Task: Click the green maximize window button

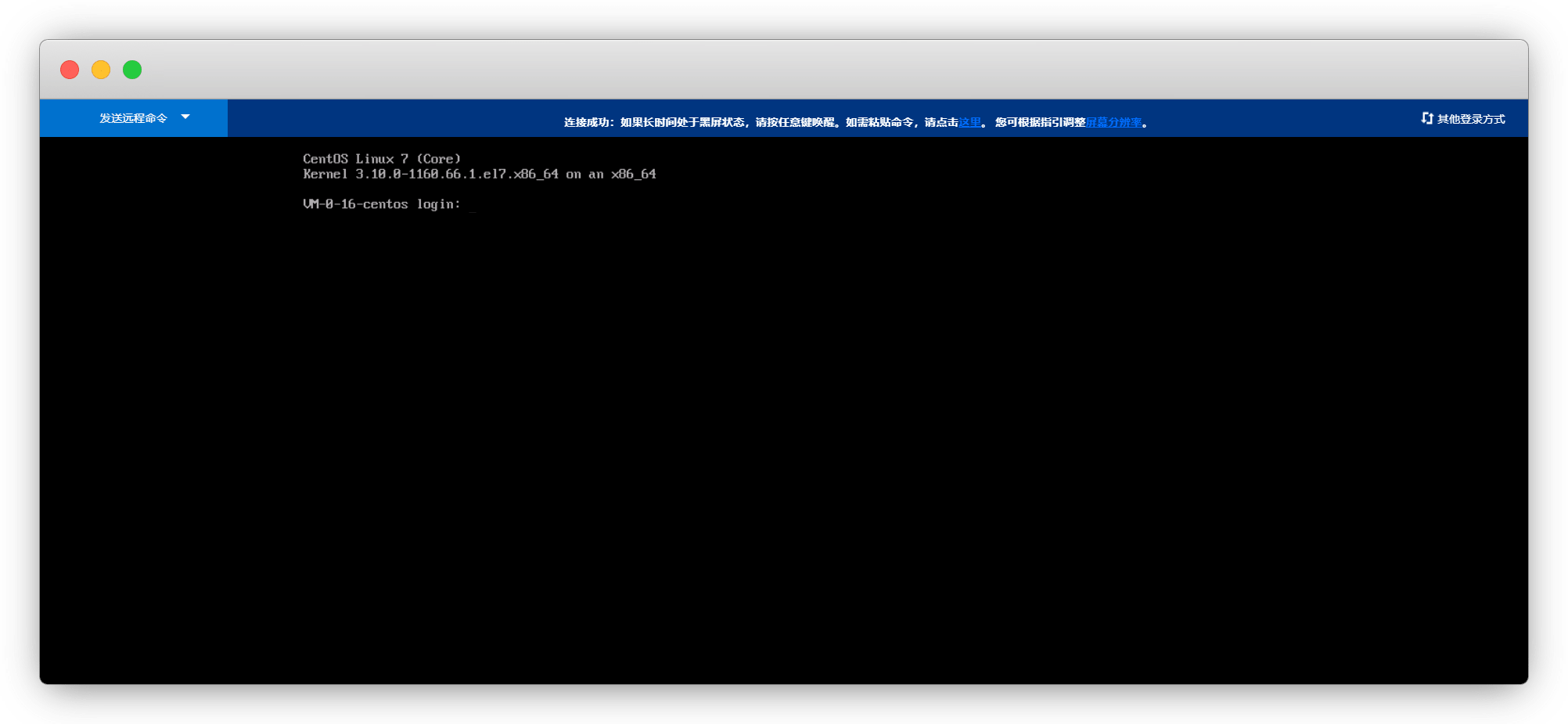Action: [x=132, y=70]
